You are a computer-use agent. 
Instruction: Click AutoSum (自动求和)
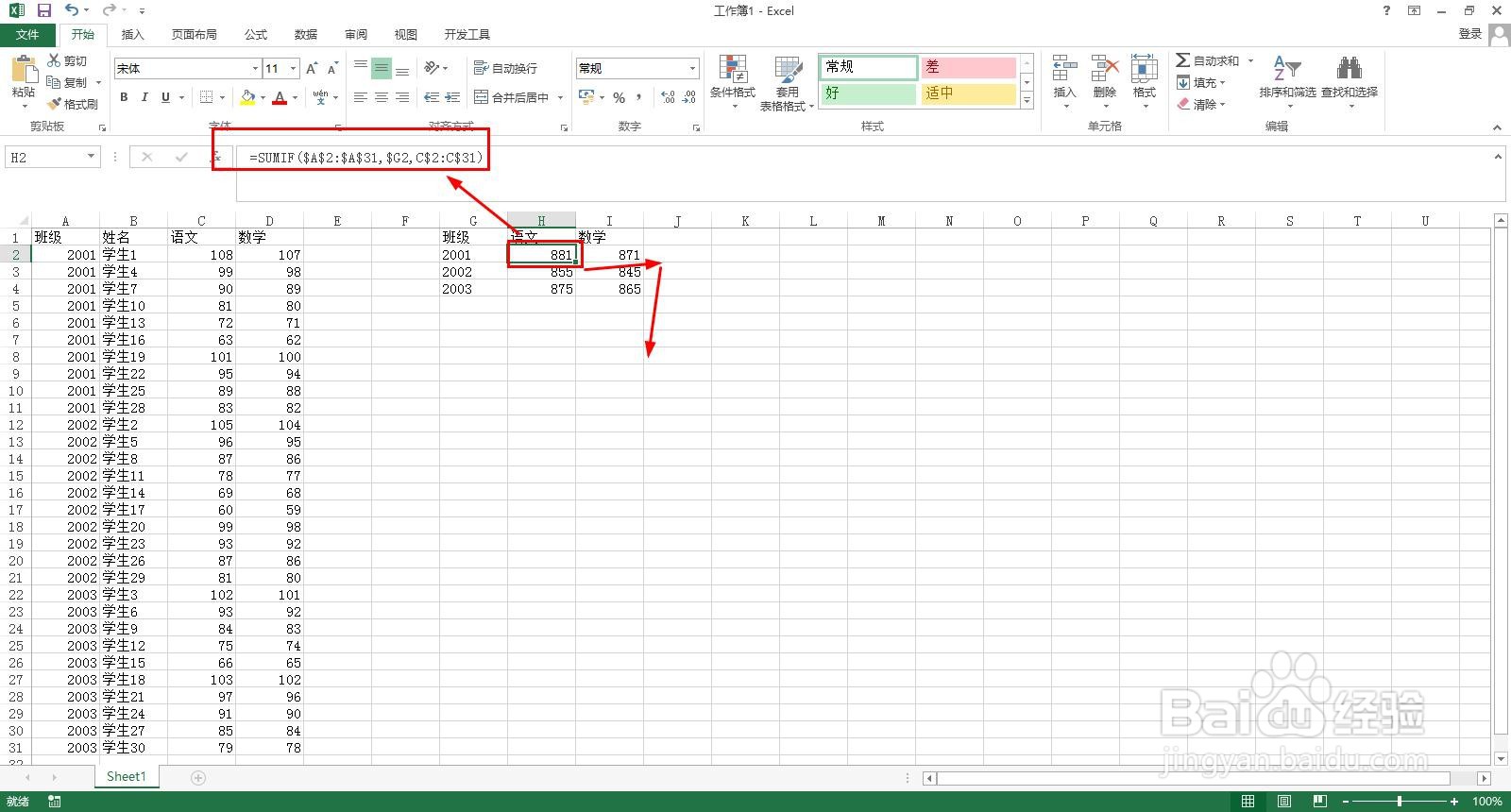coord(1208,60)
